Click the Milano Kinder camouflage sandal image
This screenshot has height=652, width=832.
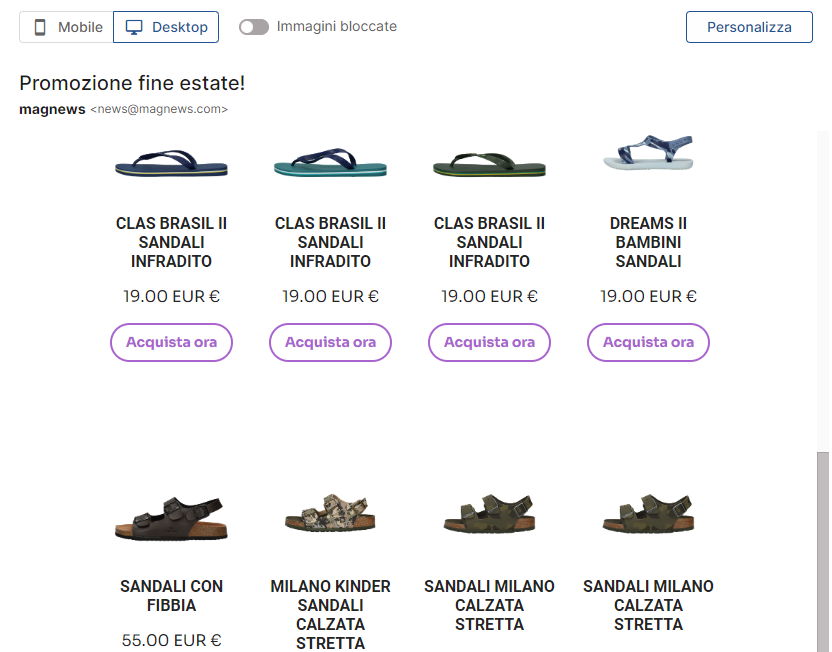tap(330, 512)
